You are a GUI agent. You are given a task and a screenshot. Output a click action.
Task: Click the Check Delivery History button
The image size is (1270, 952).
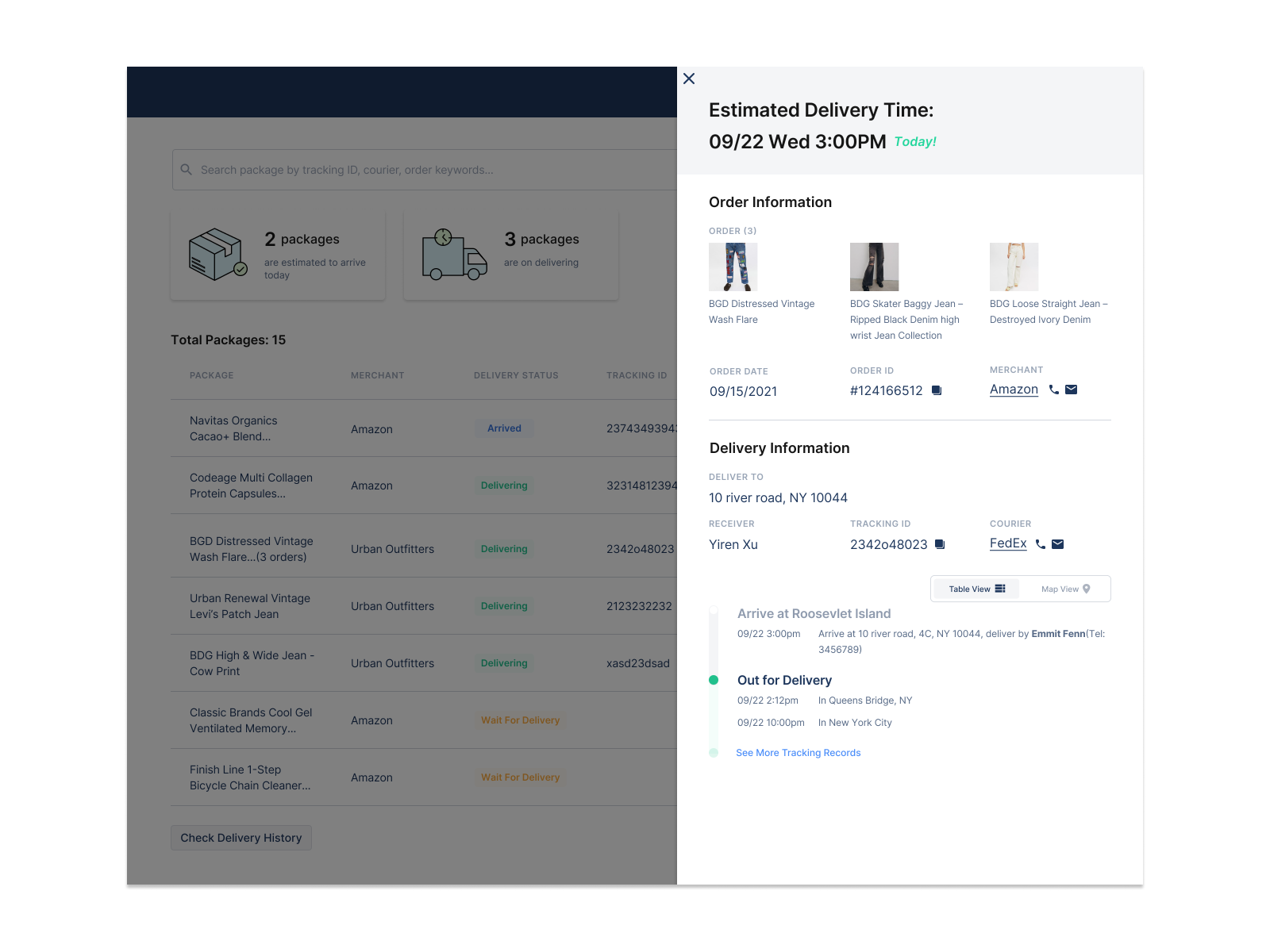click(241, 837)
